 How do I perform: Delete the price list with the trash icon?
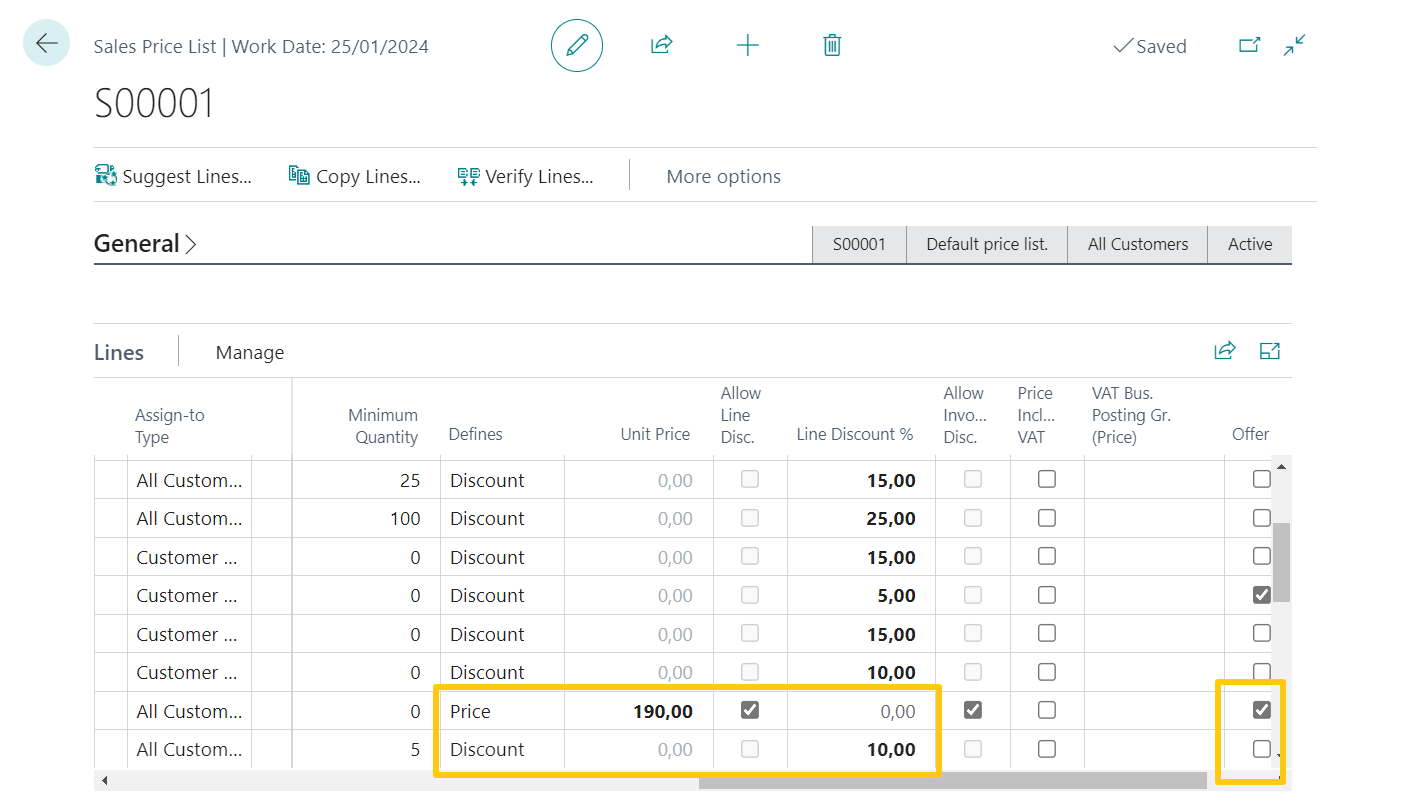(832, 45)
